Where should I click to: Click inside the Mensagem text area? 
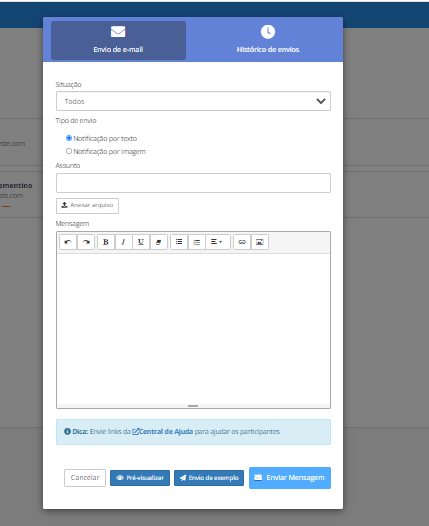pyautogui.click(x=193, y=329)
